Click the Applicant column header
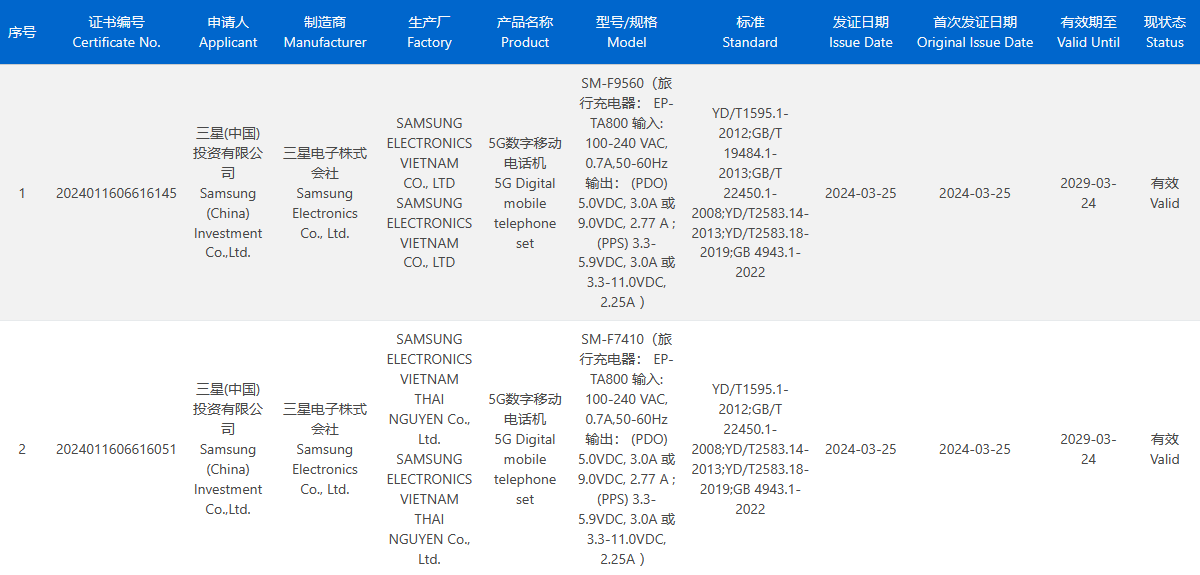 [x=228, y=32]
